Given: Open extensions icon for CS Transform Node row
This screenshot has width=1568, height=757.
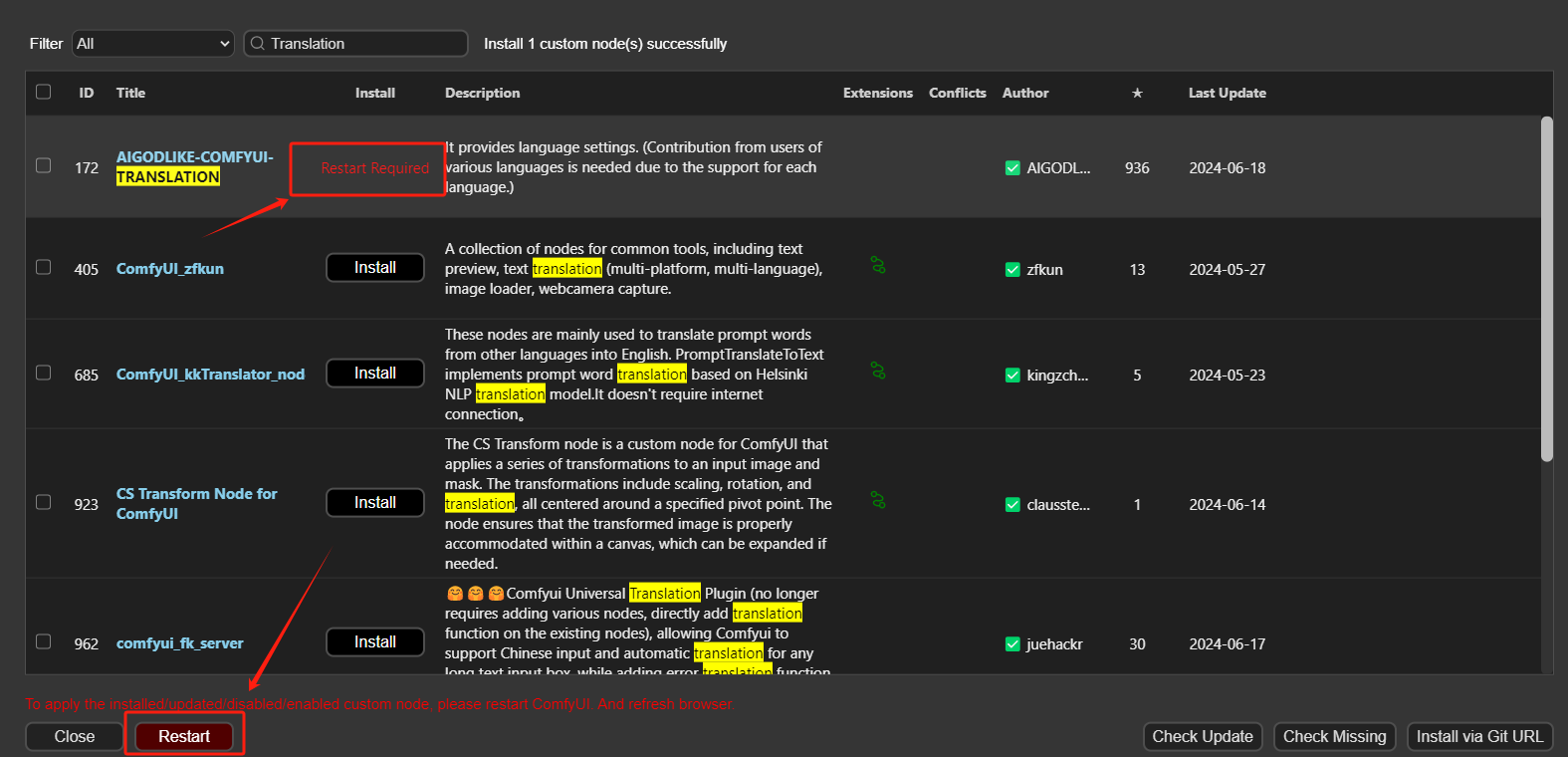Looking at the screenshot, I should coord(878,500).
